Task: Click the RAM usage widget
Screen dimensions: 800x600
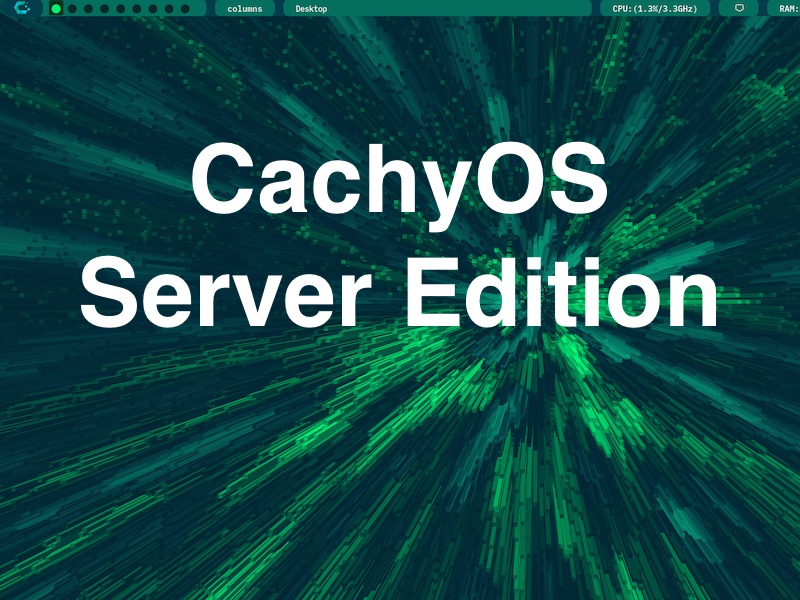Action: 784,8
